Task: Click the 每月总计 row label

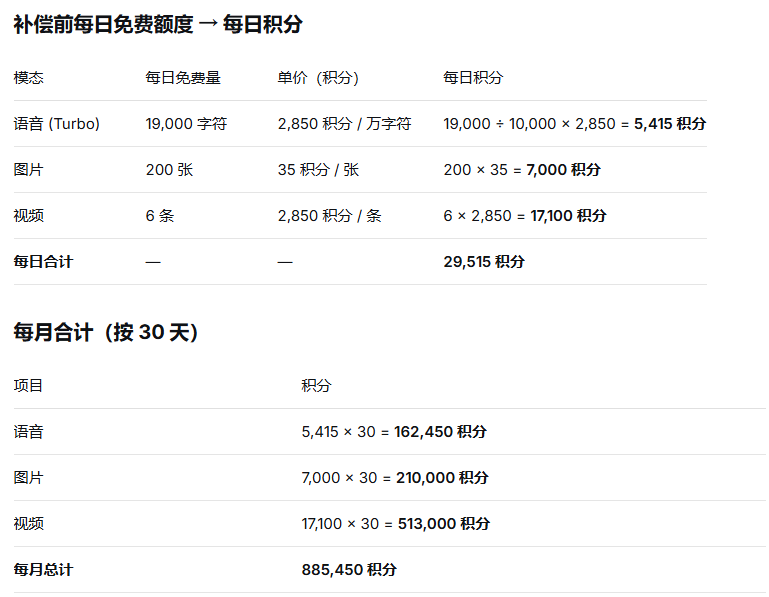Action: (x=43, y=570)
